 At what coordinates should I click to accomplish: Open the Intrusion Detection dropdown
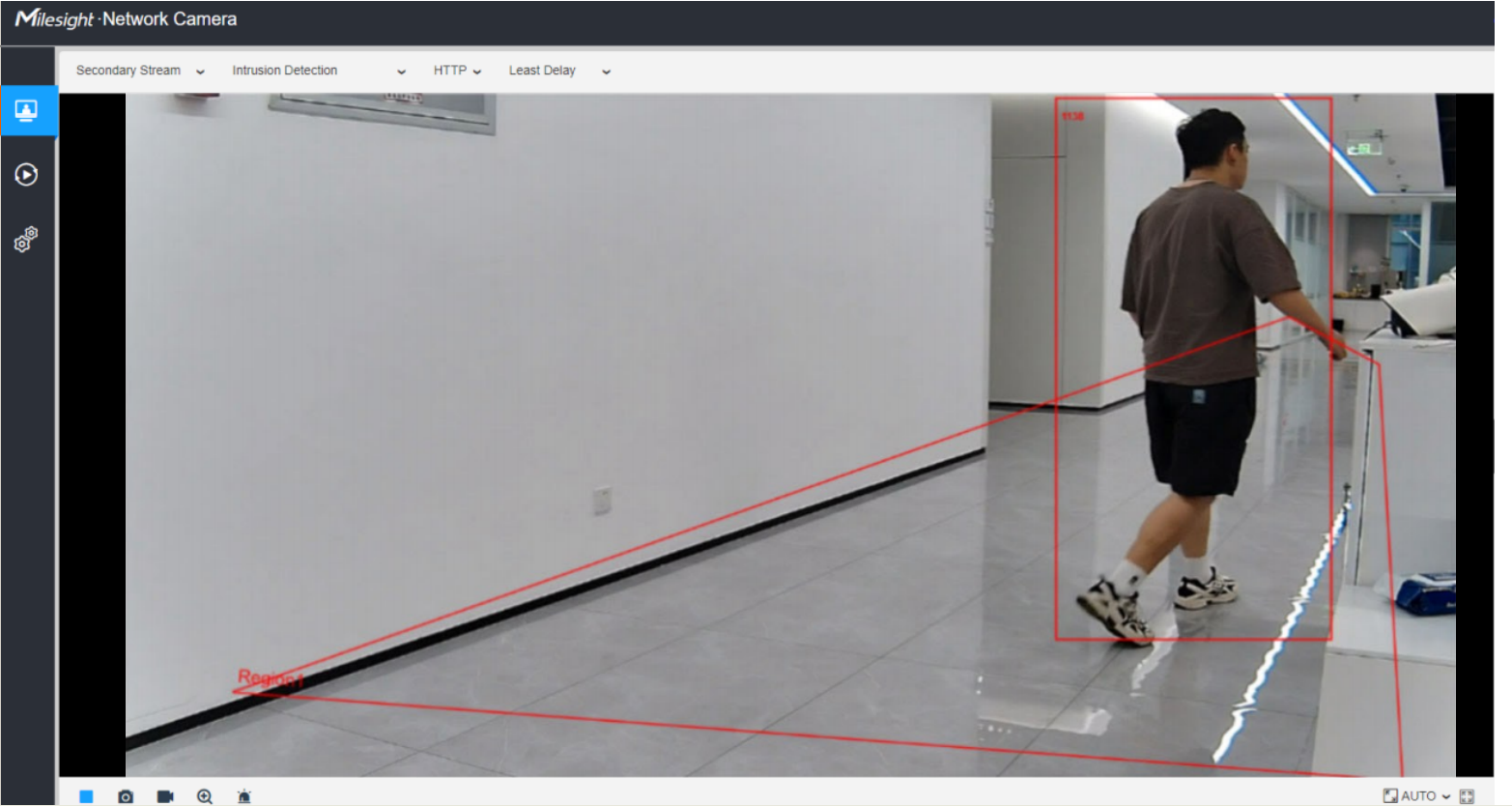319,71
